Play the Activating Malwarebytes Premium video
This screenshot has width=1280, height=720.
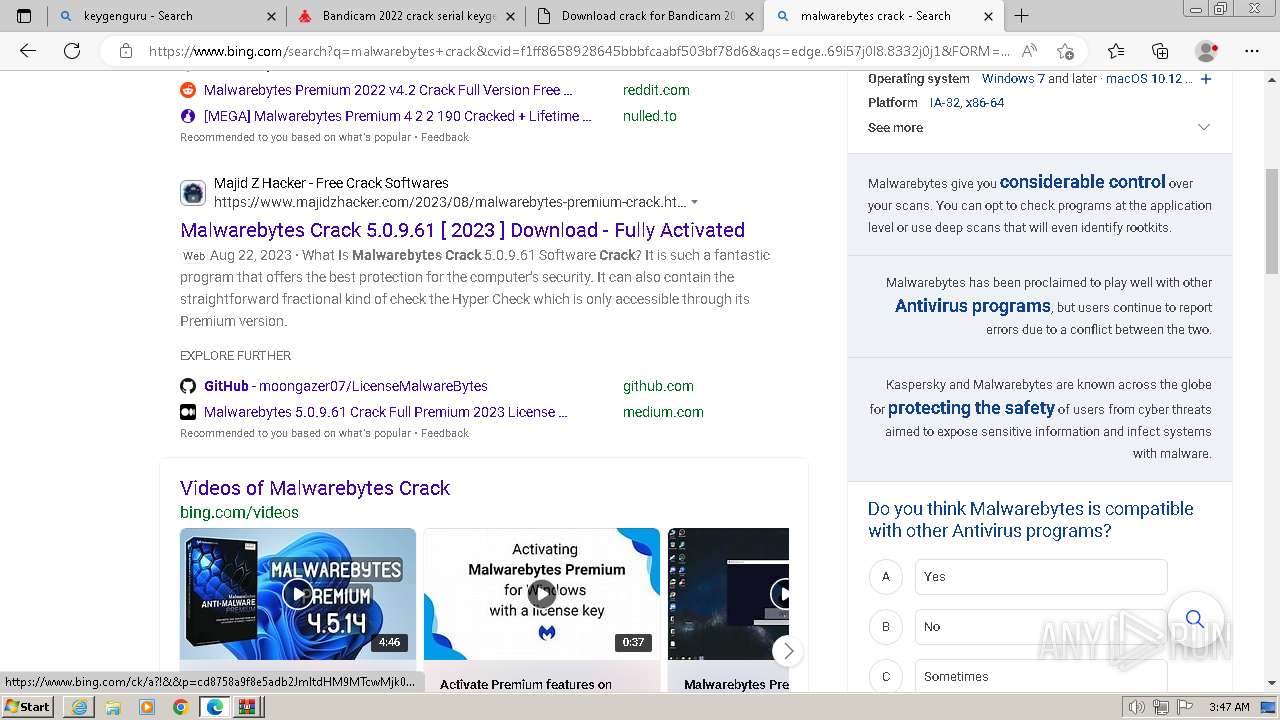[541, 594]
